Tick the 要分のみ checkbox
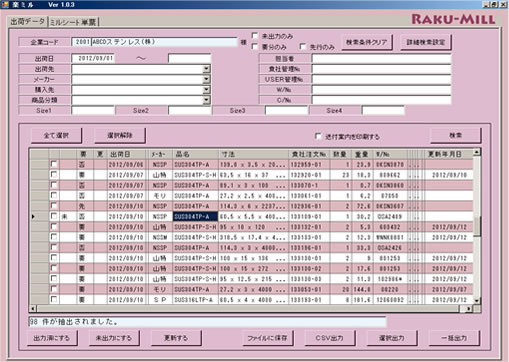 click(x=255, y=47)
